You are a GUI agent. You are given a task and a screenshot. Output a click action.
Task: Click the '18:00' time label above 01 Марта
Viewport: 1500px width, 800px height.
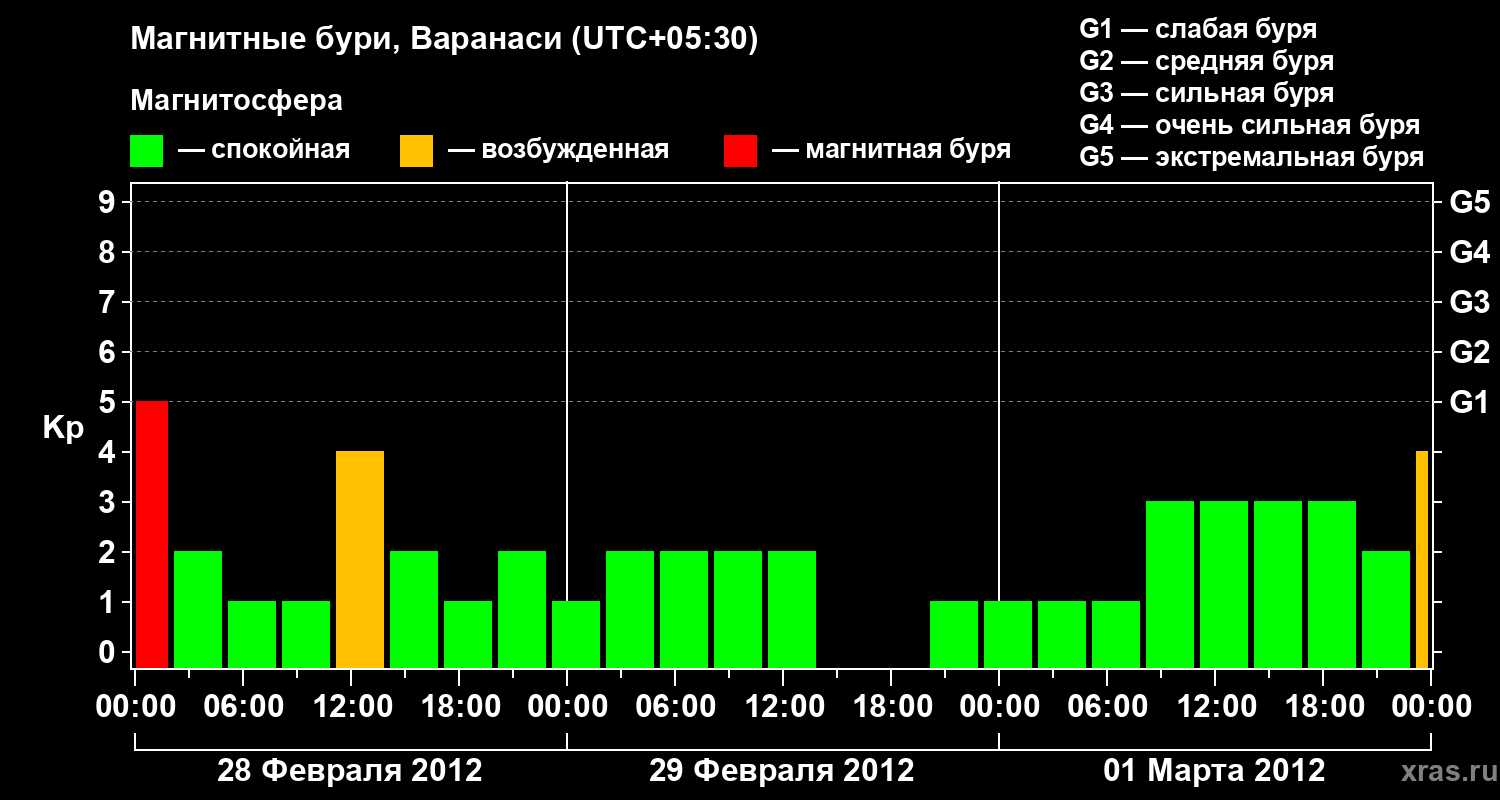[1323, 706]
